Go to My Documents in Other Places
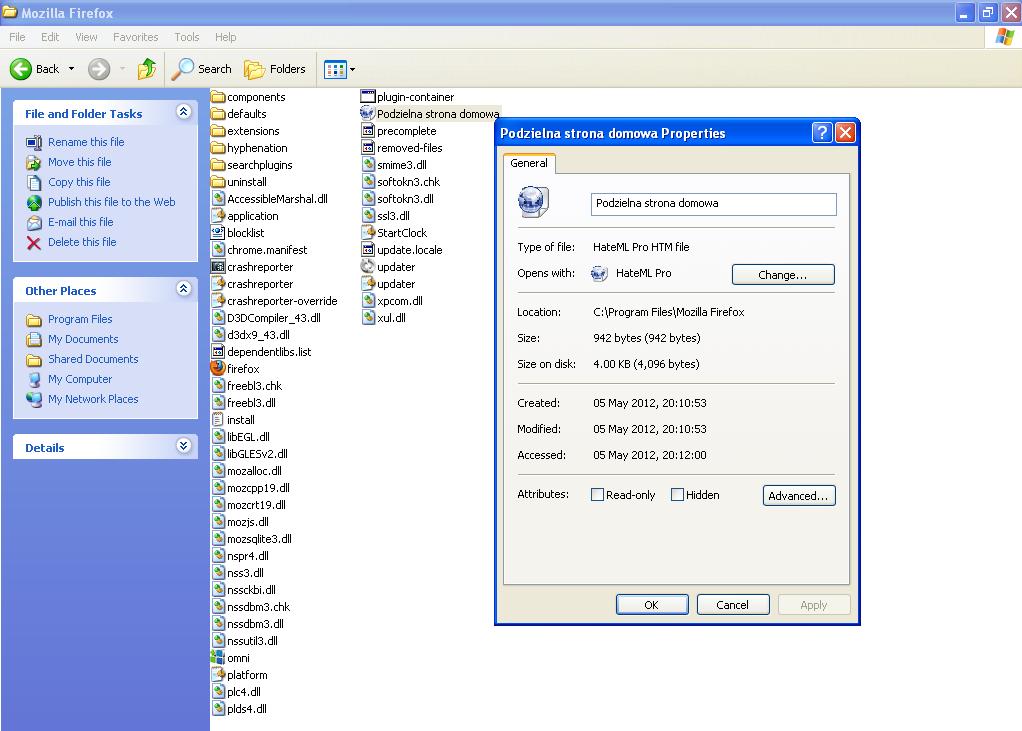Viewport: 1022px width, 731px height. tap(83, 339)
